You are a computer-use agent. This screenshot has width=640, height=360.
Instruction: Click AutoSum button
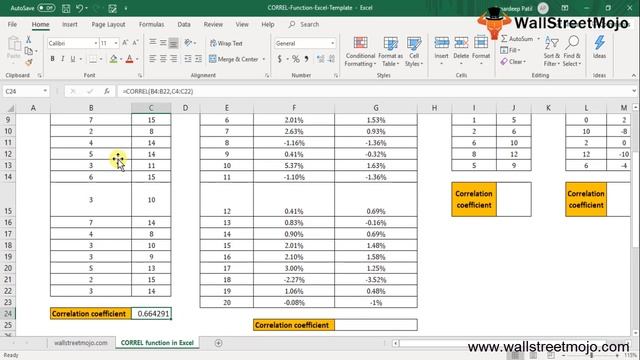pos(517,39)
